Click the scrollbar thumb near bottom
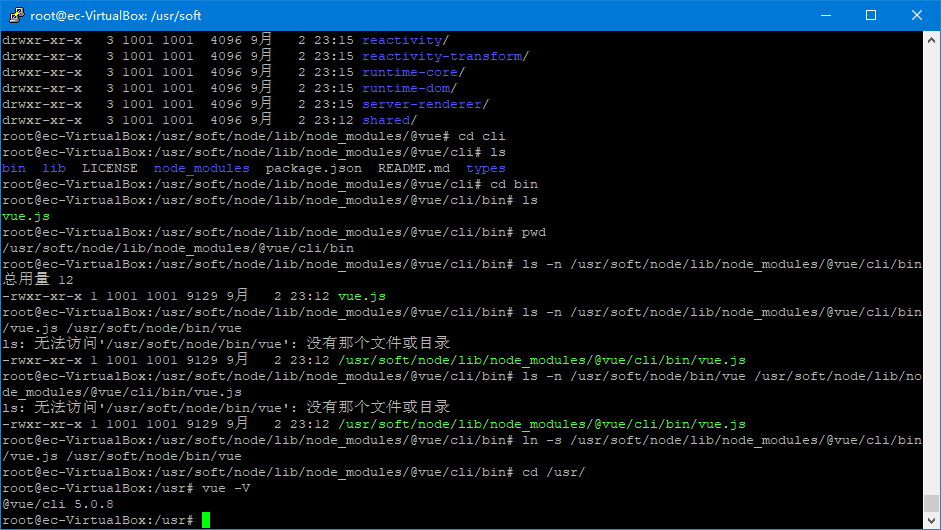The image size is (941, 530). click(931, 503)
